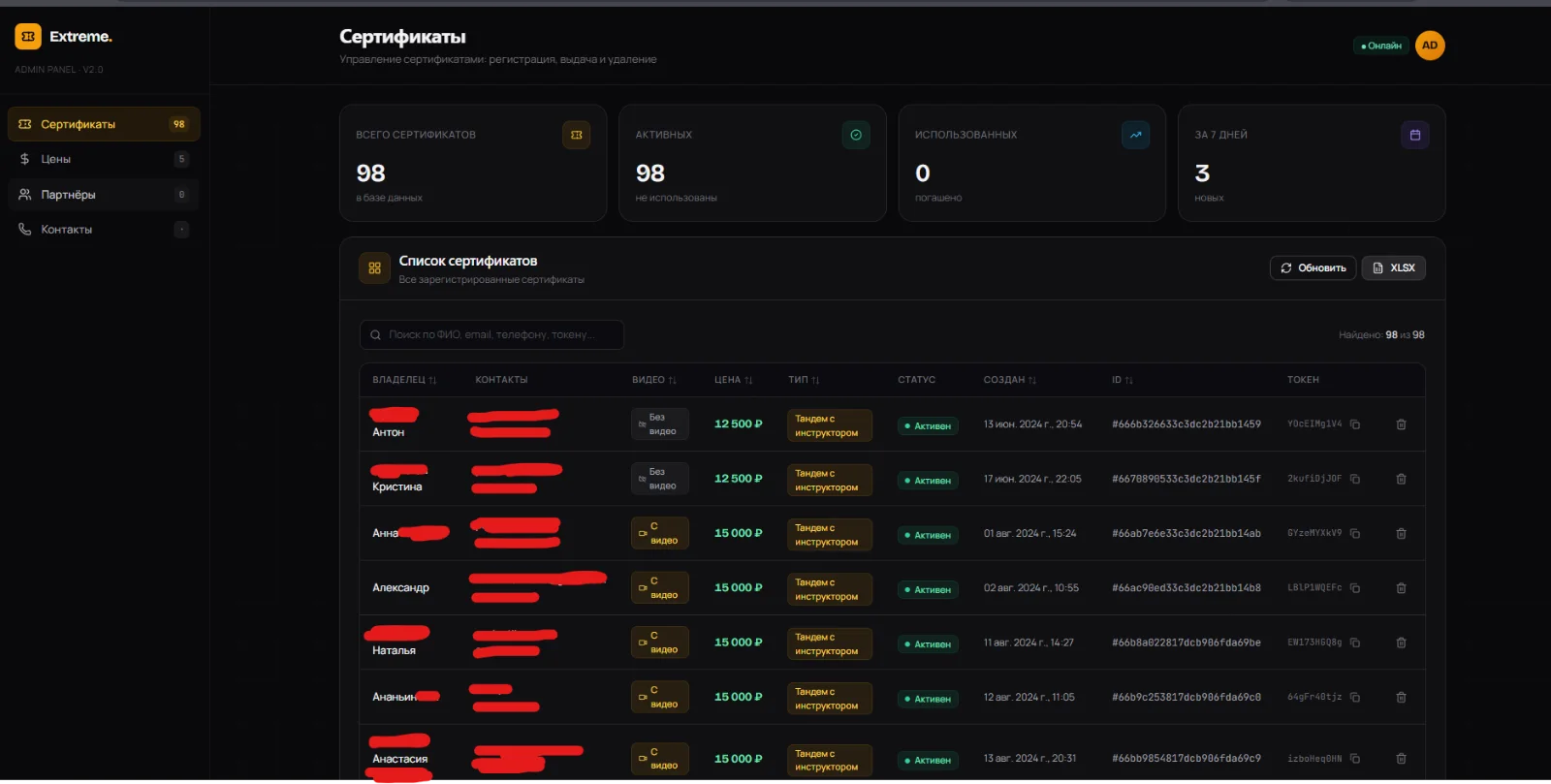Sort the table by the Видео column
The image size is (1551, 784).
(654, 380)
